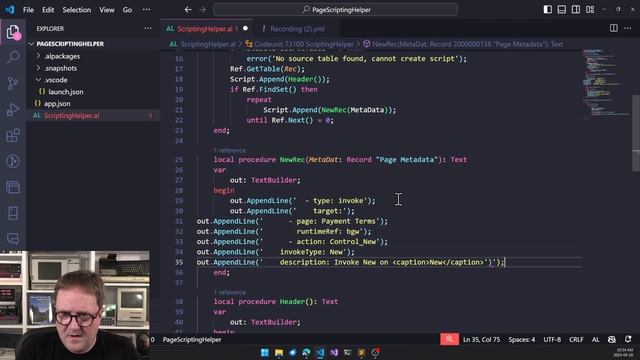Open the Explorer view in activity bar

[13, 32]
